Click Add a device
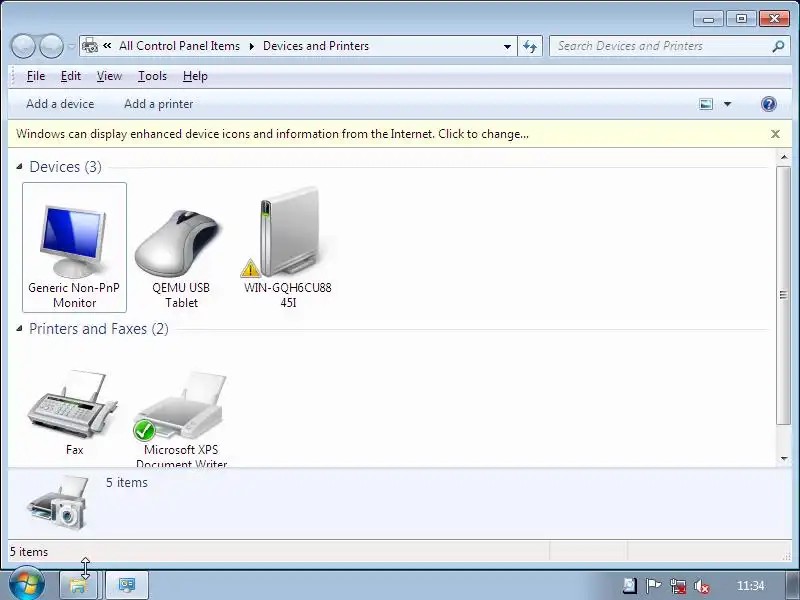 [x=60, y=104]
